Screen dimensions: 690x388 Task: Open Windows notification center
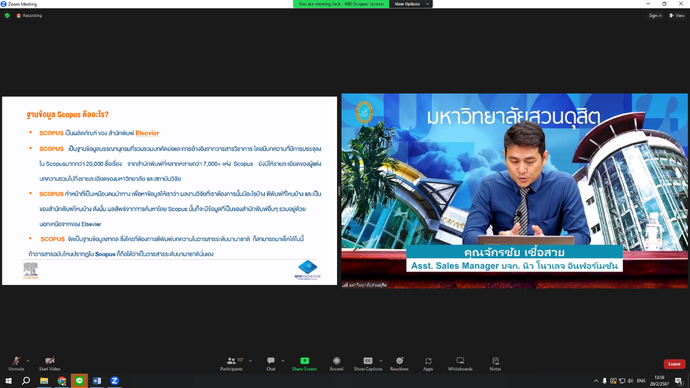tap(679, 381)
